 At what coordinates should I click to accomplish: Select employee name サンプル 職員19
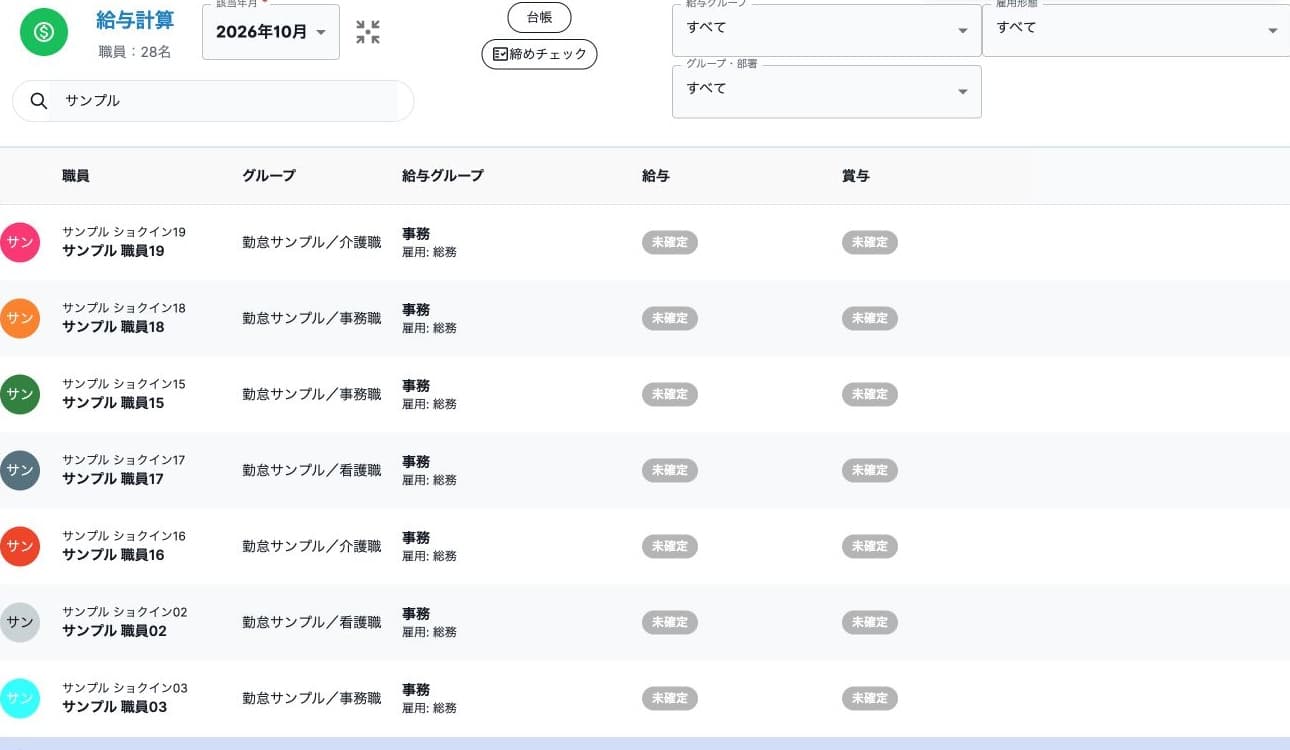coord(113,251)
